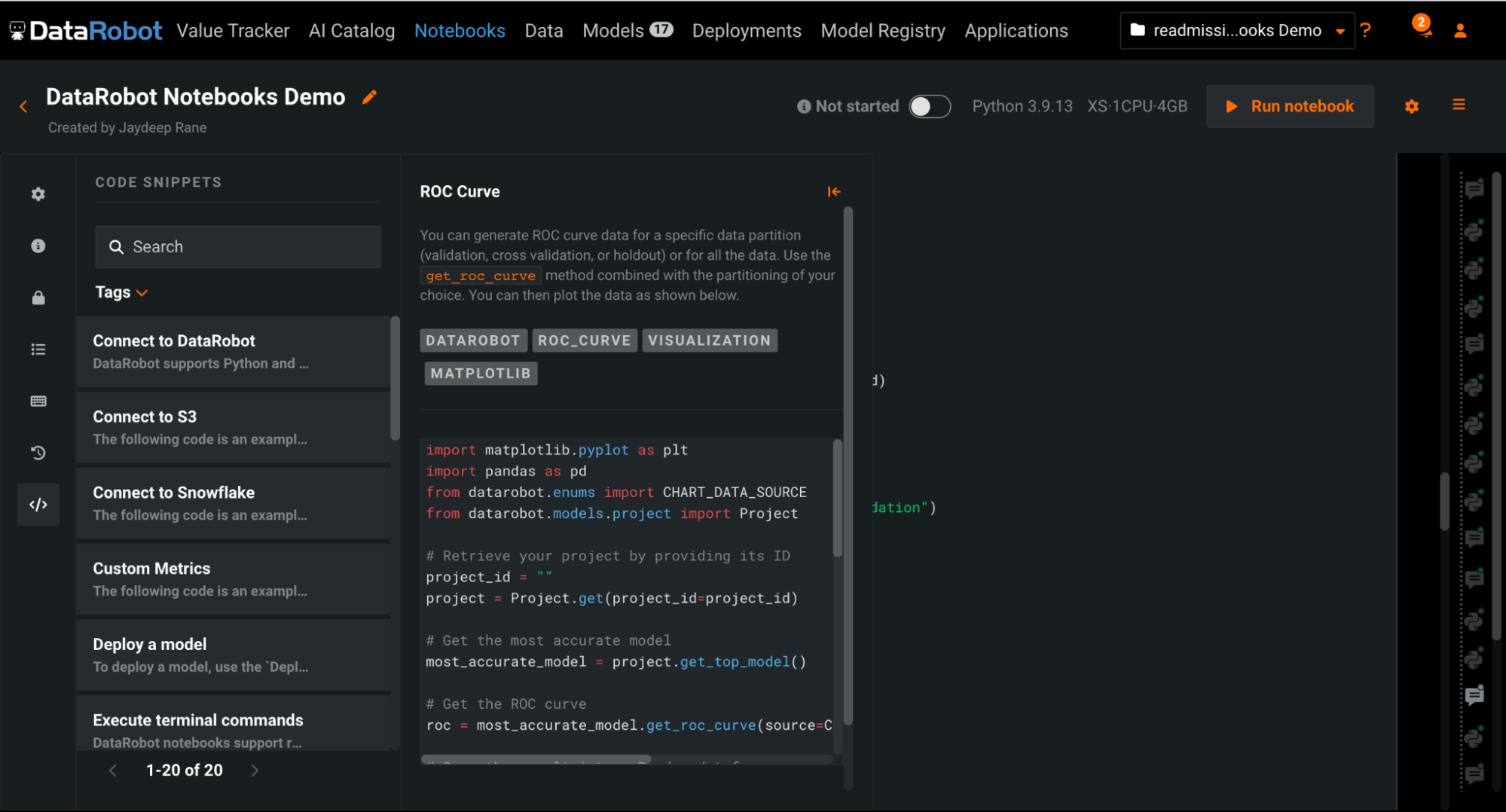Click the revision history sidebar icon
The width and height of the screenshot is (1506, 812).
(38, 453)
